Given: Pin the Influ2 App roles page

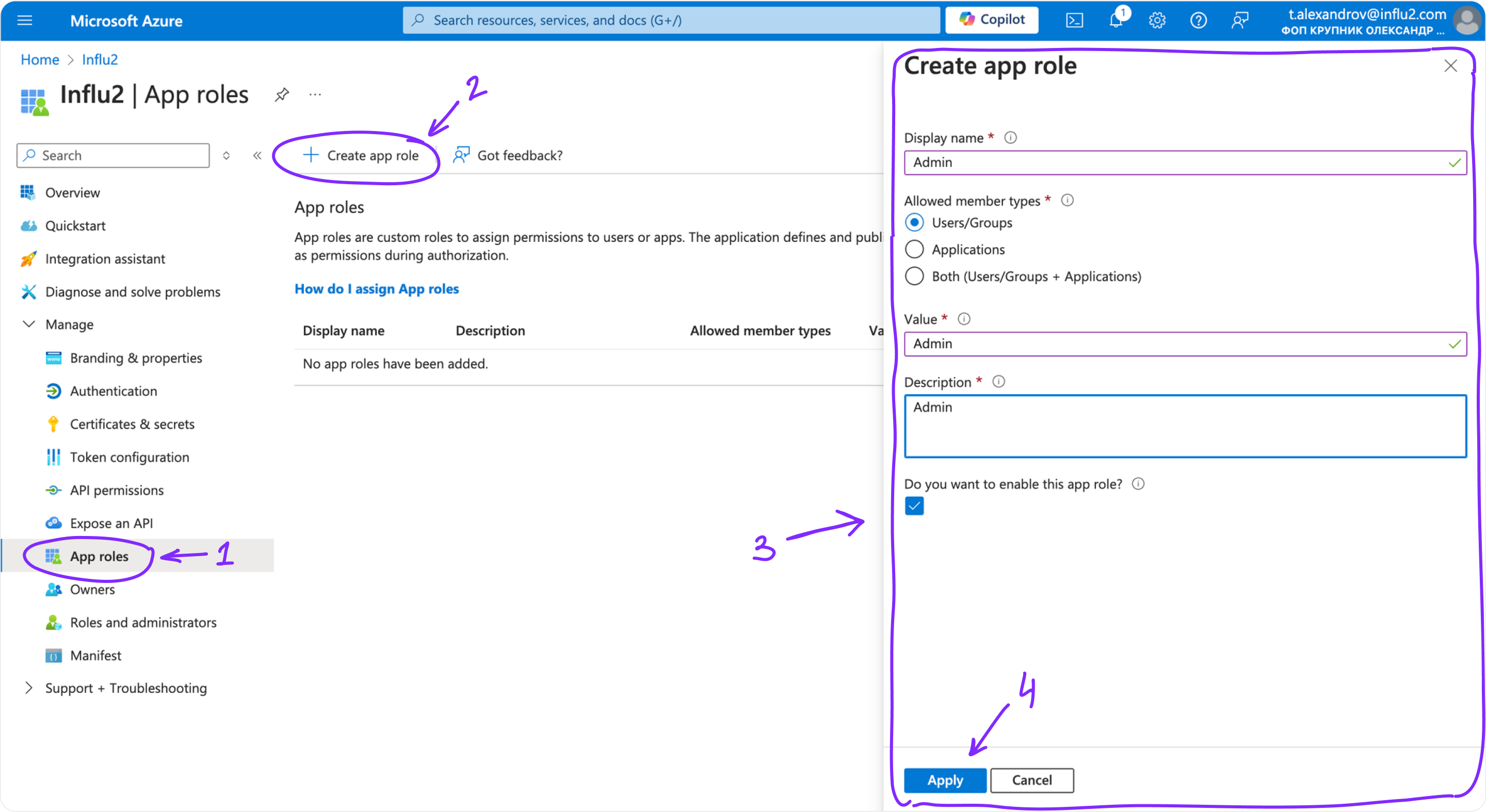Looking at the screenshot, I should point(282,94).
